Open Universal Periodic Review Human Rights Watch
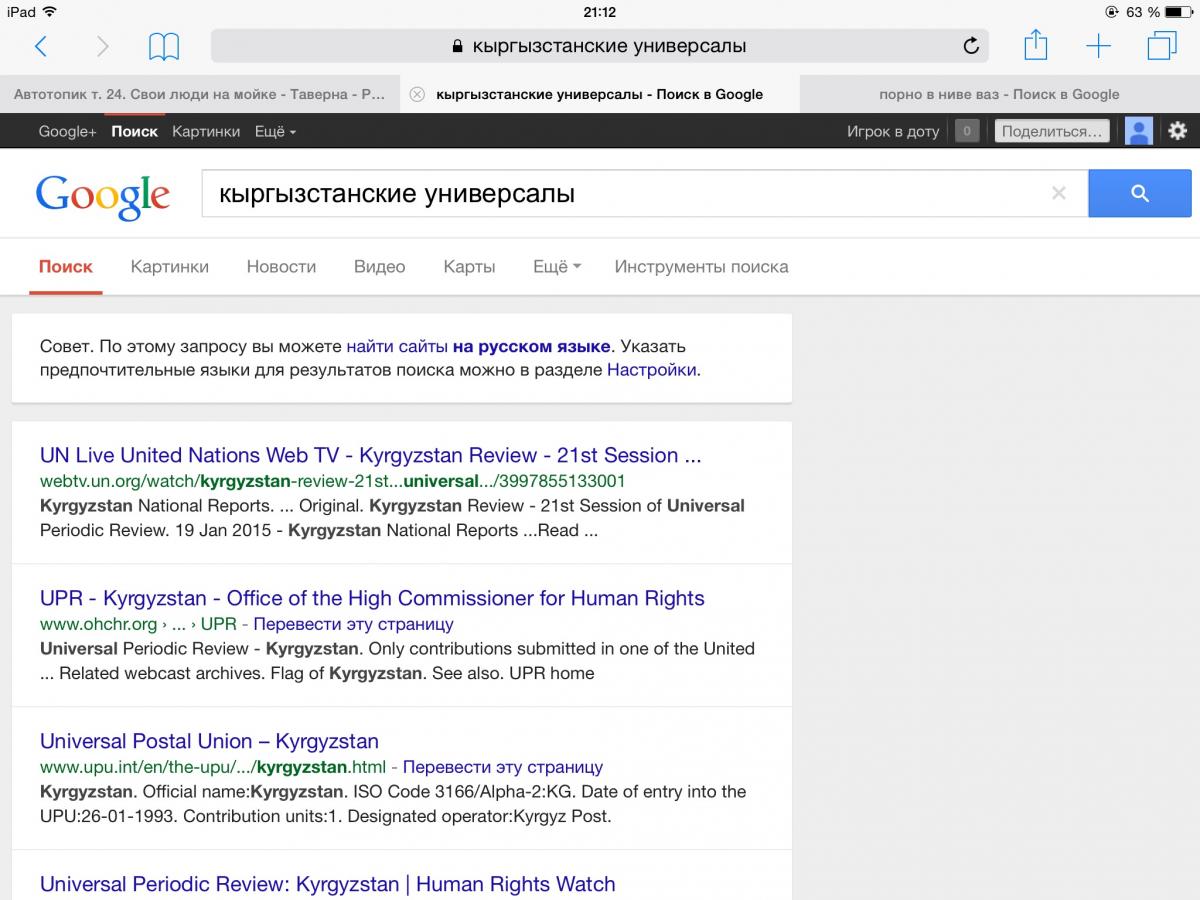 click(328, 884)
